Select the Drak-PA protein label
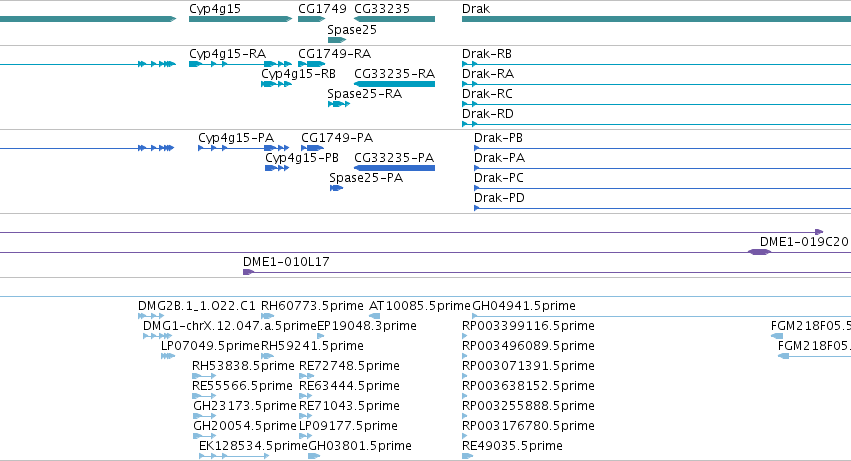 click(x=499, y=158)
